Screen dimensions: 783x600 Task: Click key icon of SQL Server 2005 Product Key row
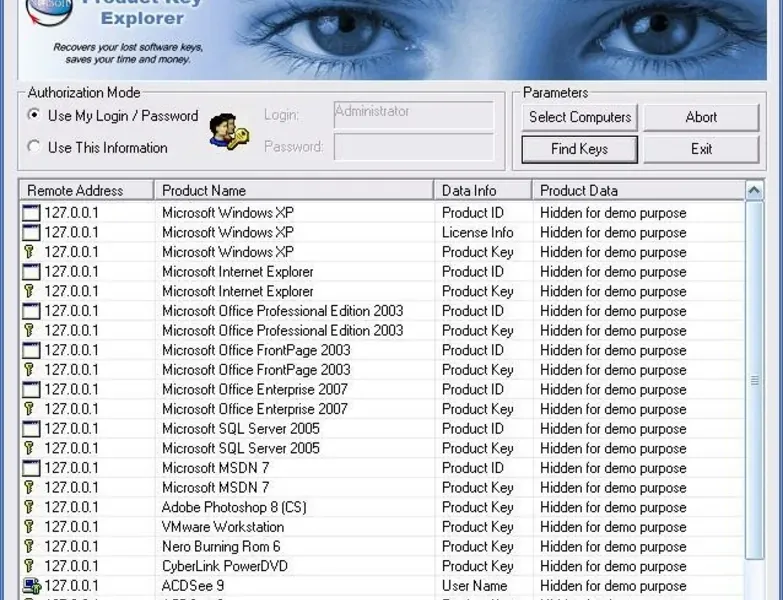[x=29, y=448]
